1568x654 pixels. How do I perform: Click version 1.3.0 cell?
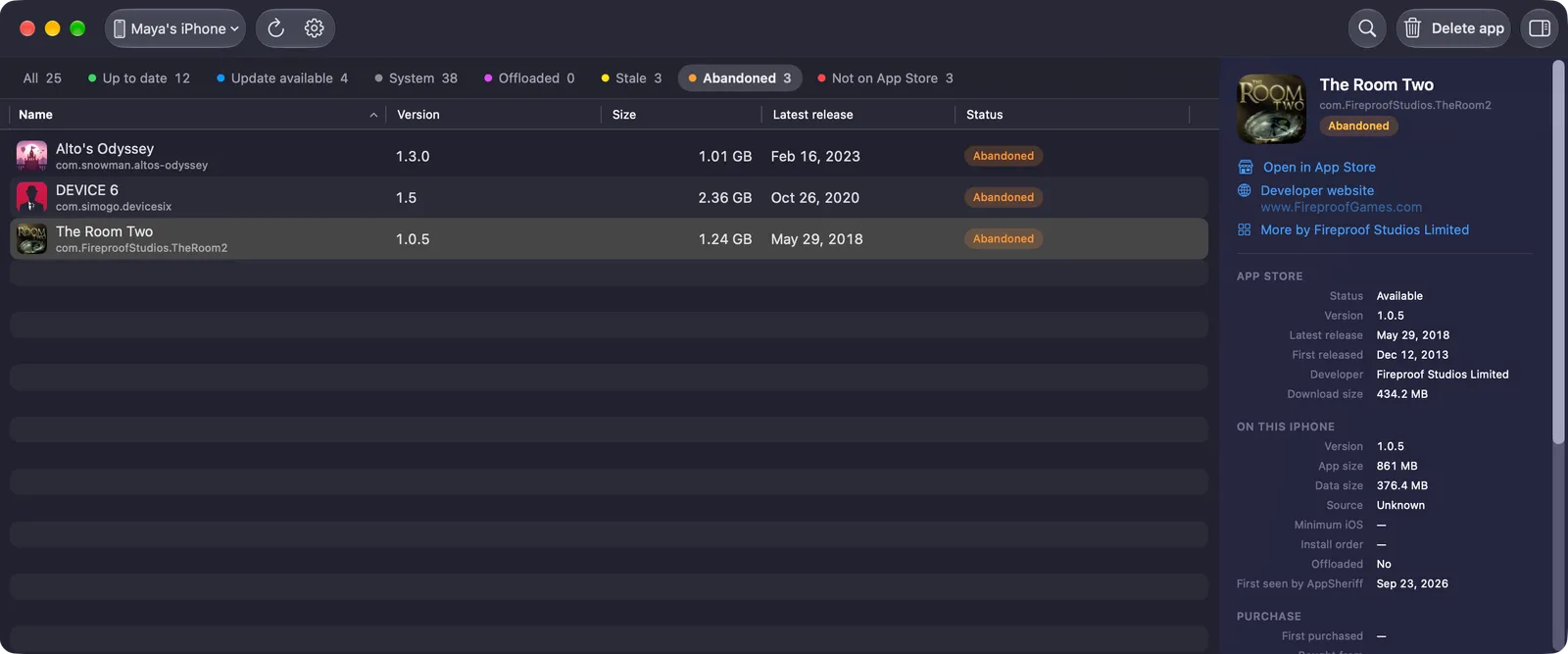(413, 156)
